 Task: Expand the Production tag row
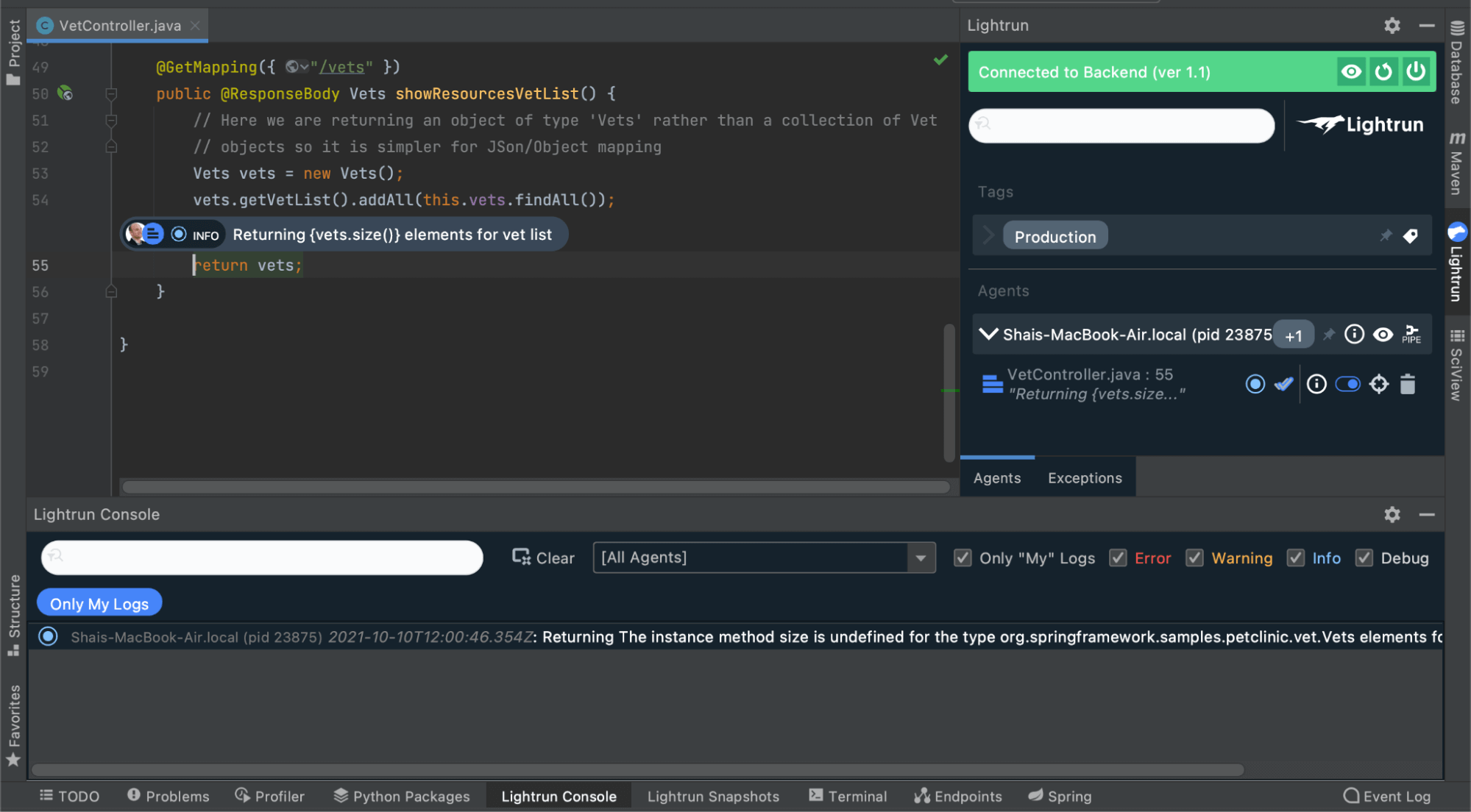pos(988,235)
